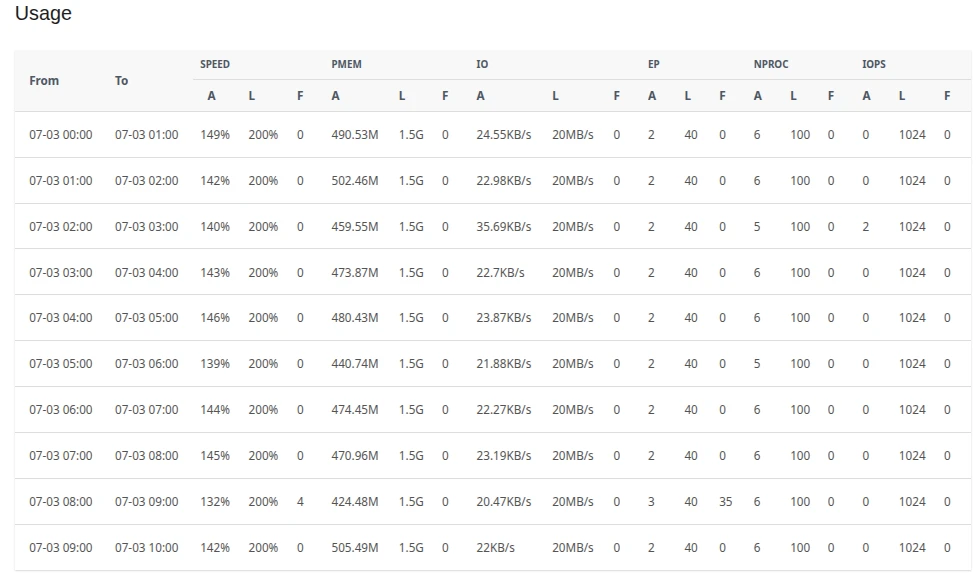Click the IOPS column group header
979x580 pixels.
pyautogui.click(x=874, y=64)
